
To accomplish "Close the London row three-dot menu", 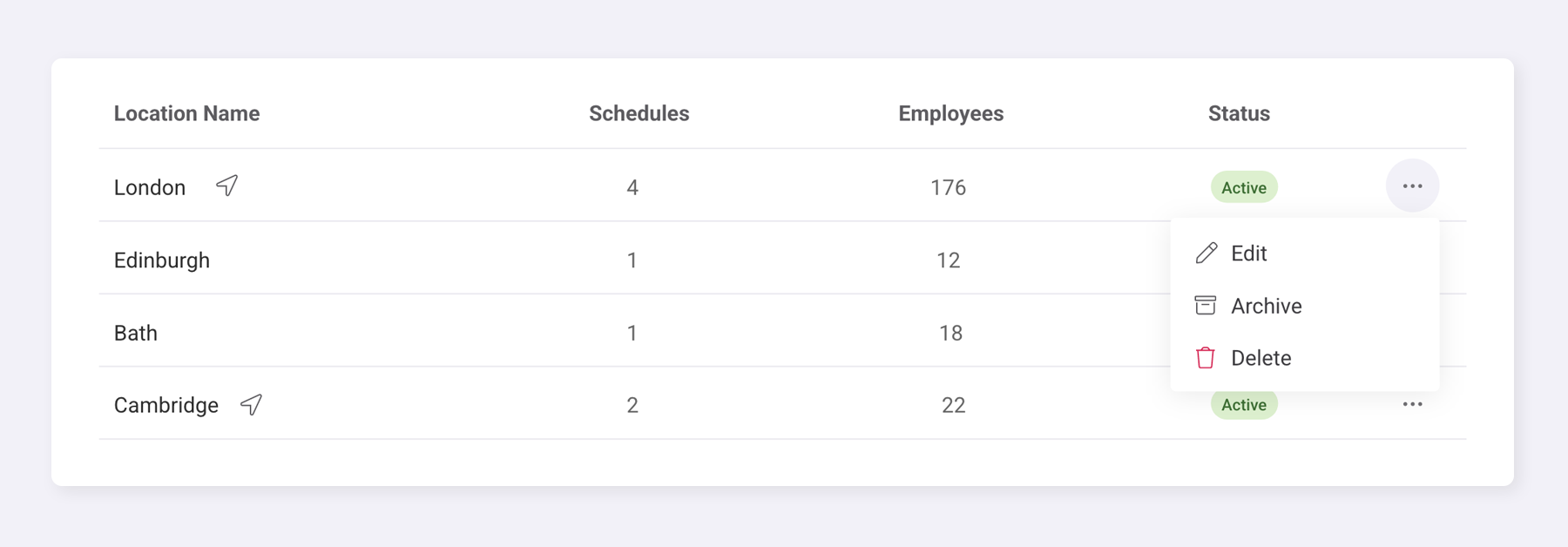I will pos(1412,186).
